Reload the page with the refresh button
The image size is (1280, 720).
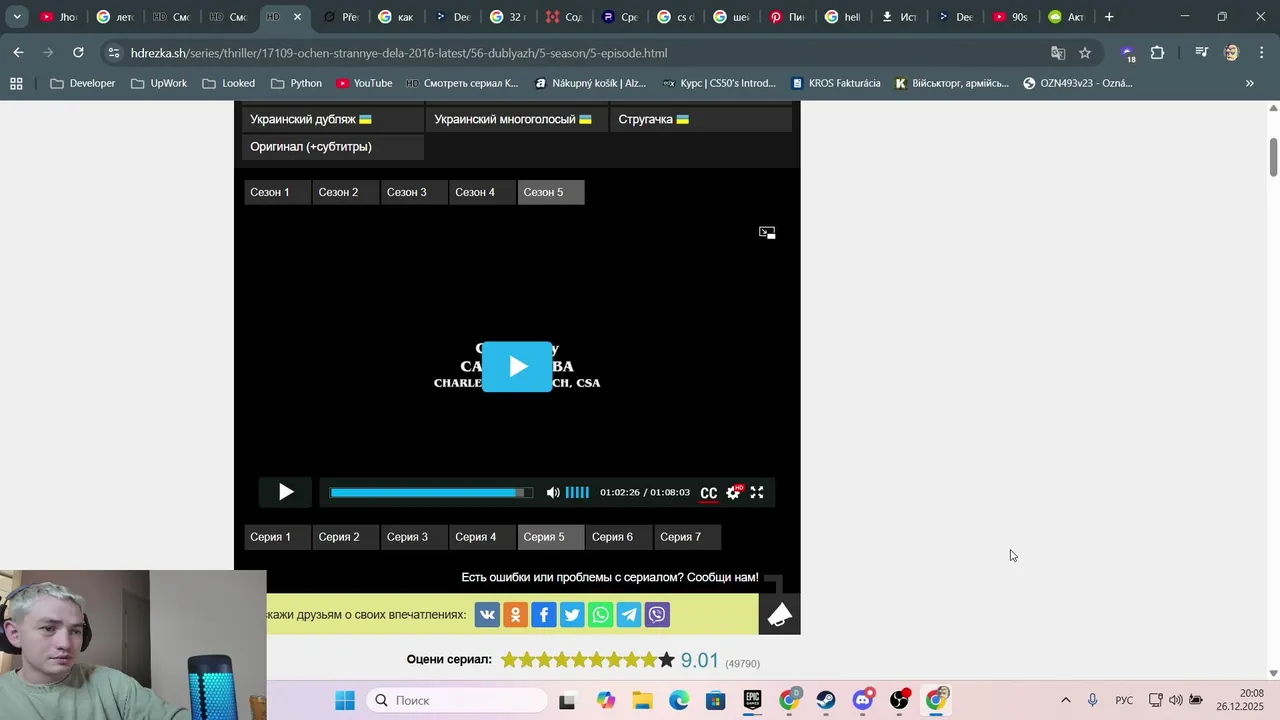click(x=78, y=53)
